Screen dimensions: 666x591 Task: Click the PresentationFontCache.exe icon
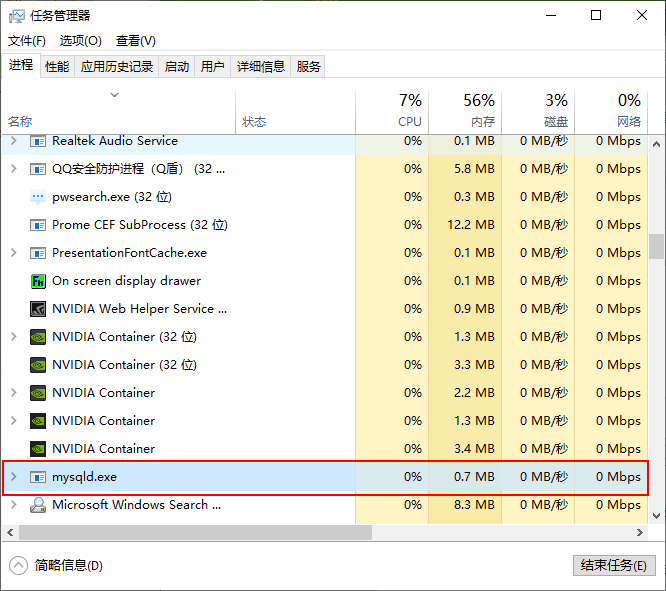tap(38, 253)
